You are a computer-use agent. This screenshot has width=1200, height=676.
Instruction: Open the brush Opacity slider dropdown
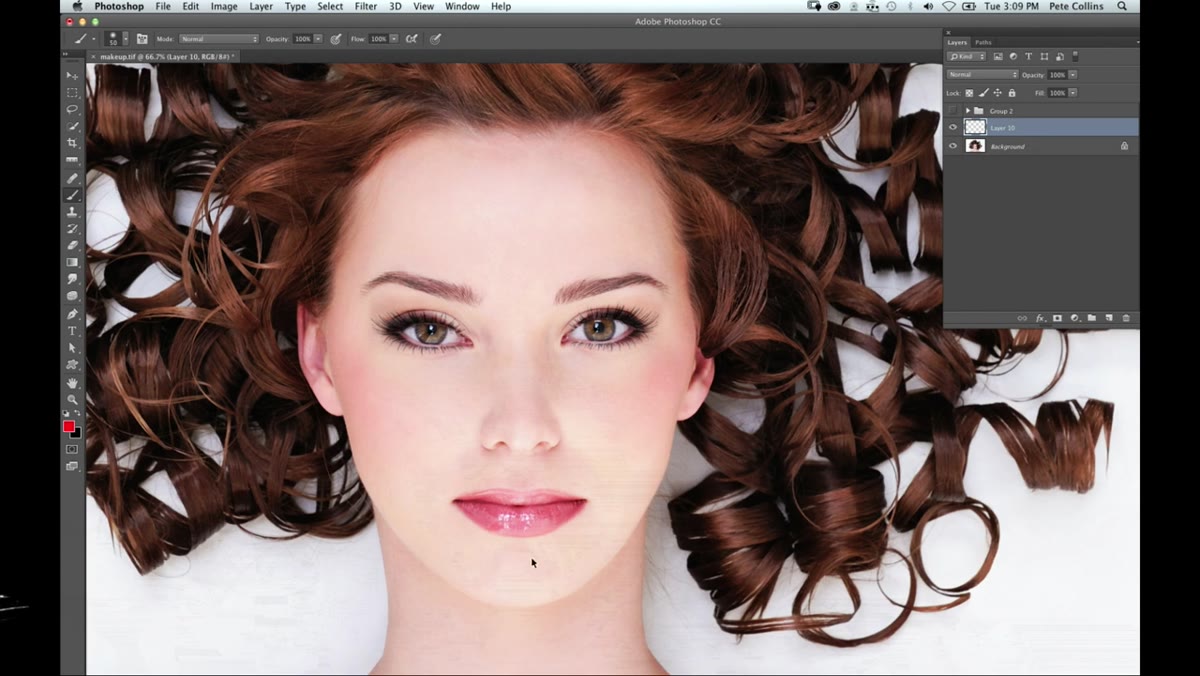click(318, 39)
